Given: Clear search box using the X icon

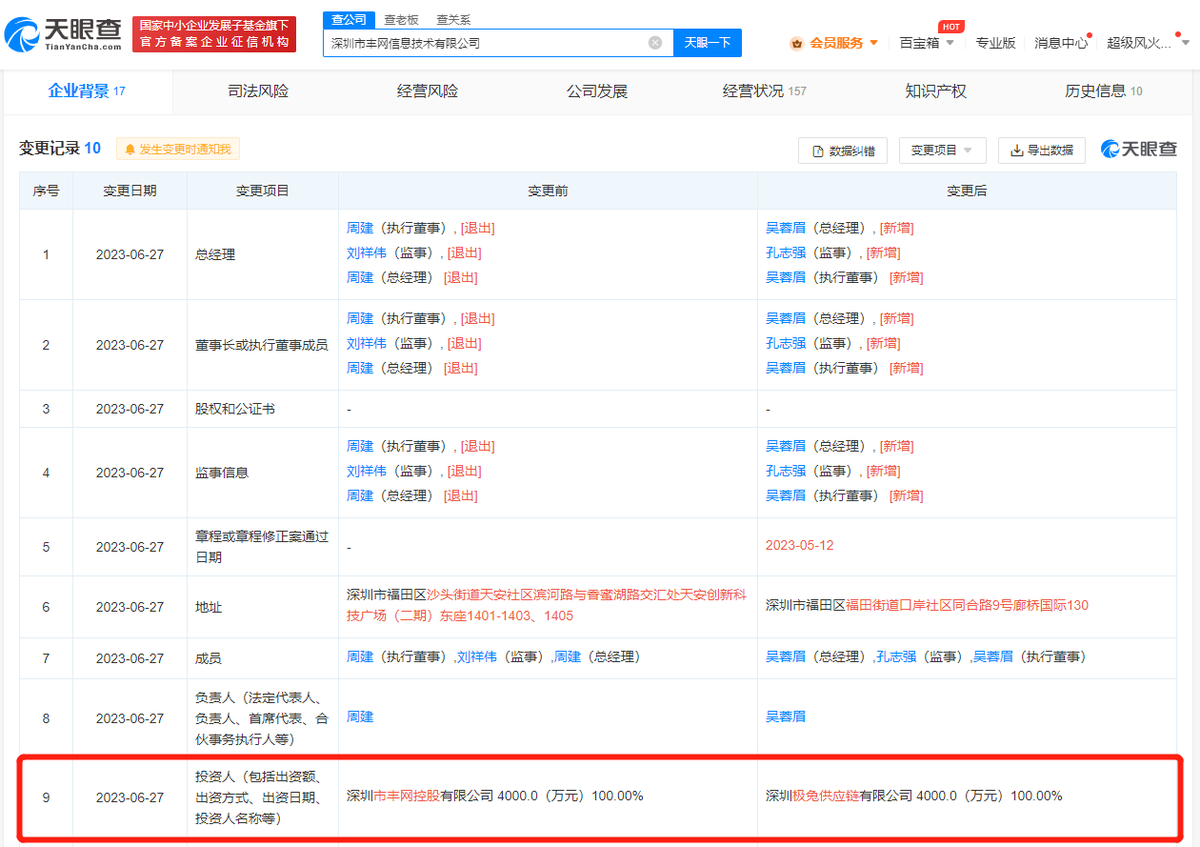Looking at the screenshot, I should point(656,42).
